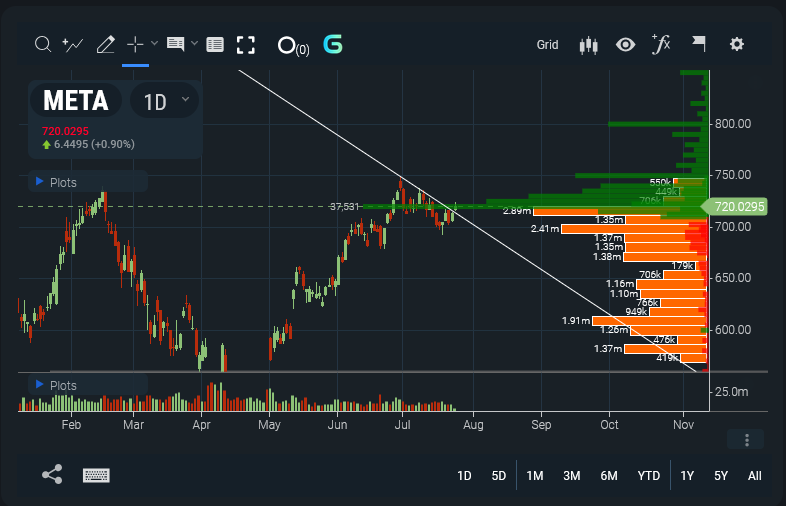Open the flag events icon

(699, 44)
